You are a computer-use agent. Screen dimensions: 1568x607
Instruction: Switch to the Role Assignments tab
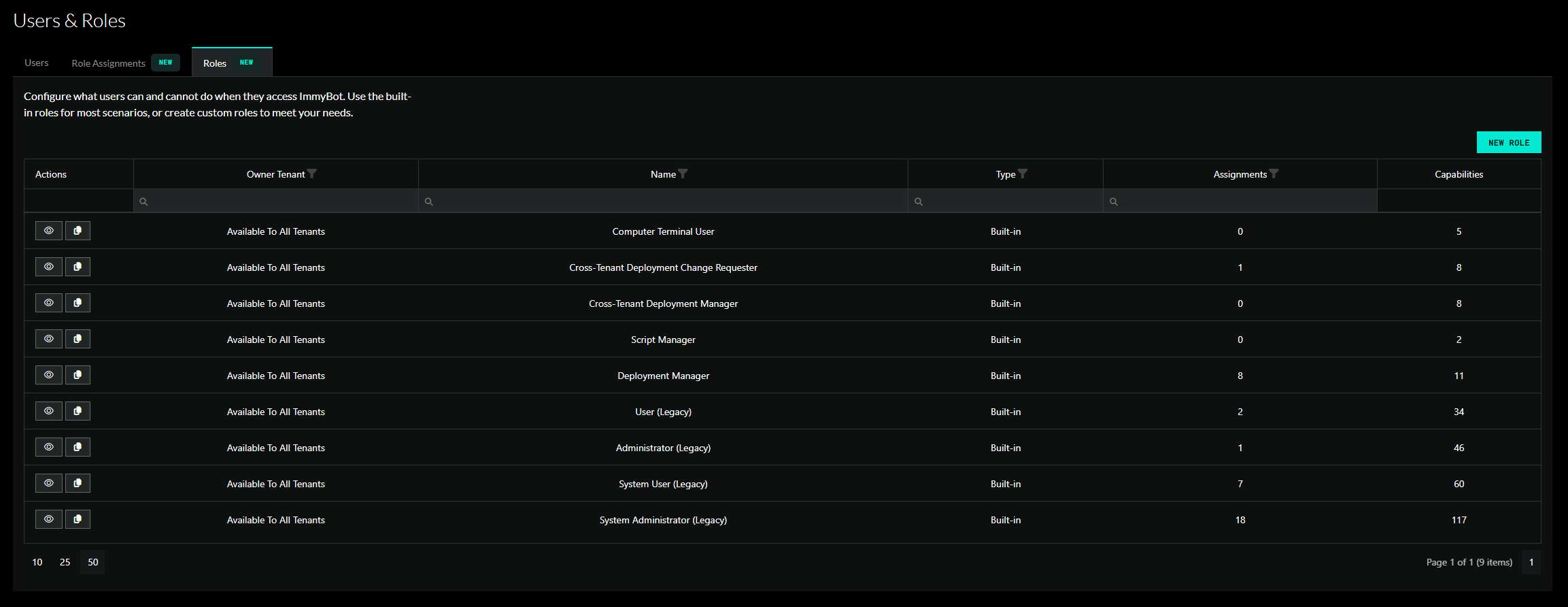tap(109, 63)
